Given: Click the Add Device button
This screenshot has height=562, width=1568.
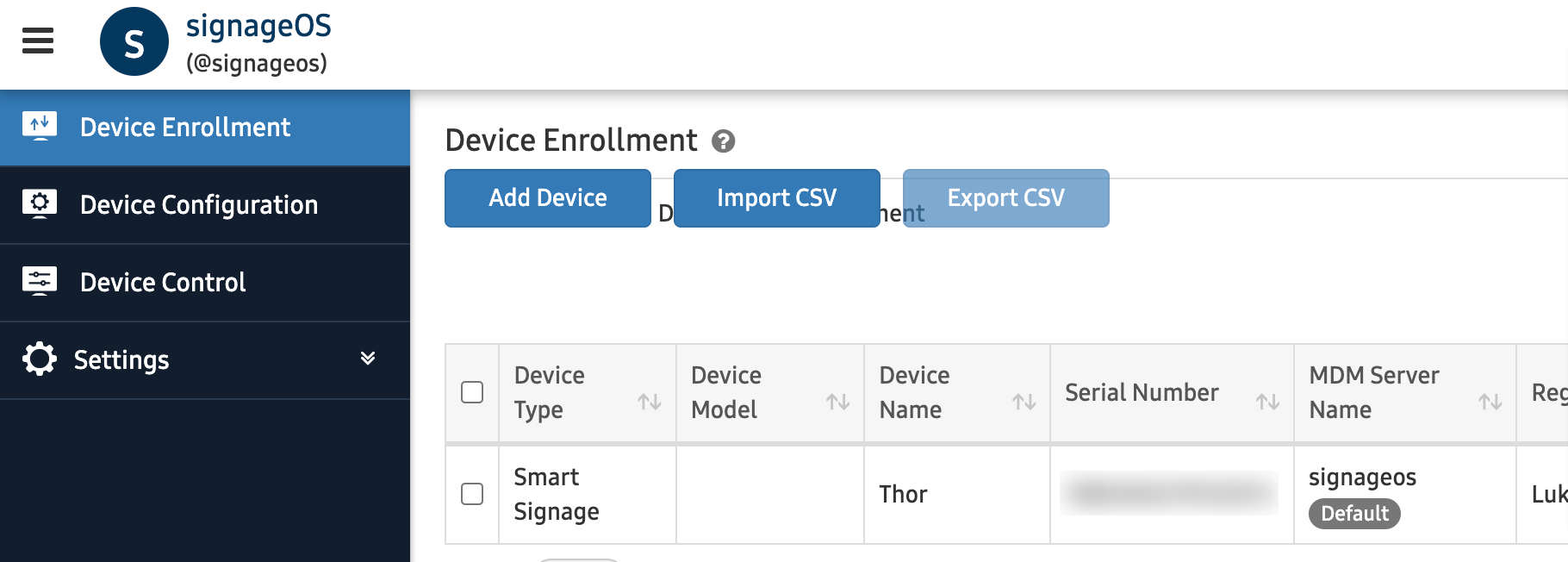Looking at the screenshot, I should click(x=548, y=198).
